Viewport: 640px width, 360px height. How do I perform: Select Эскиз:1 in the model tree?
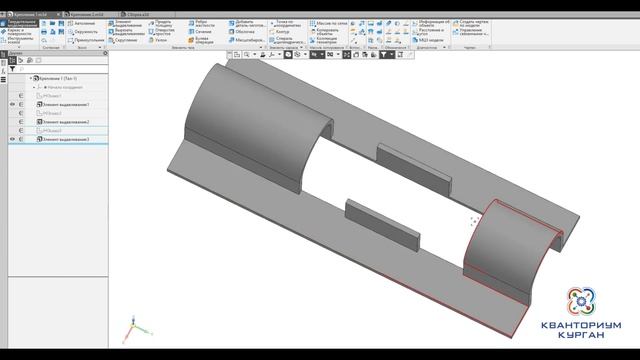(x=49, y=96)
